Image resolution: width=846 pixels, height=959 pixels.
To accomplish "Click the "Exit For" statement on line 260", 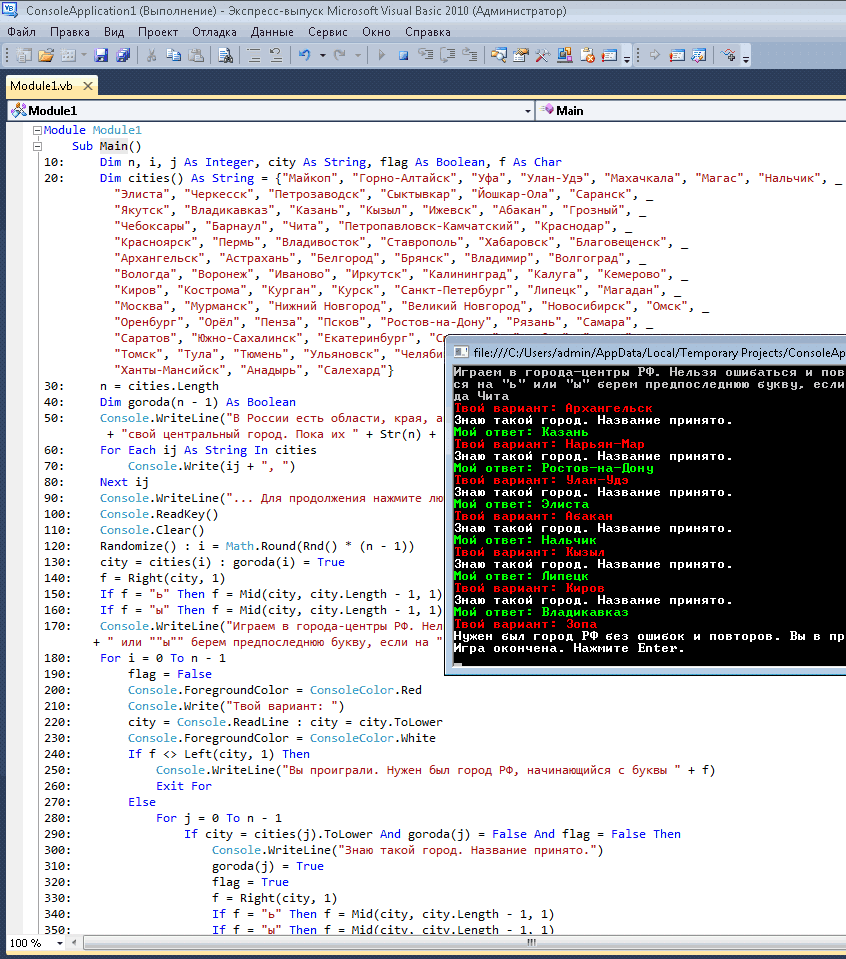I will (x=184, y=786).
